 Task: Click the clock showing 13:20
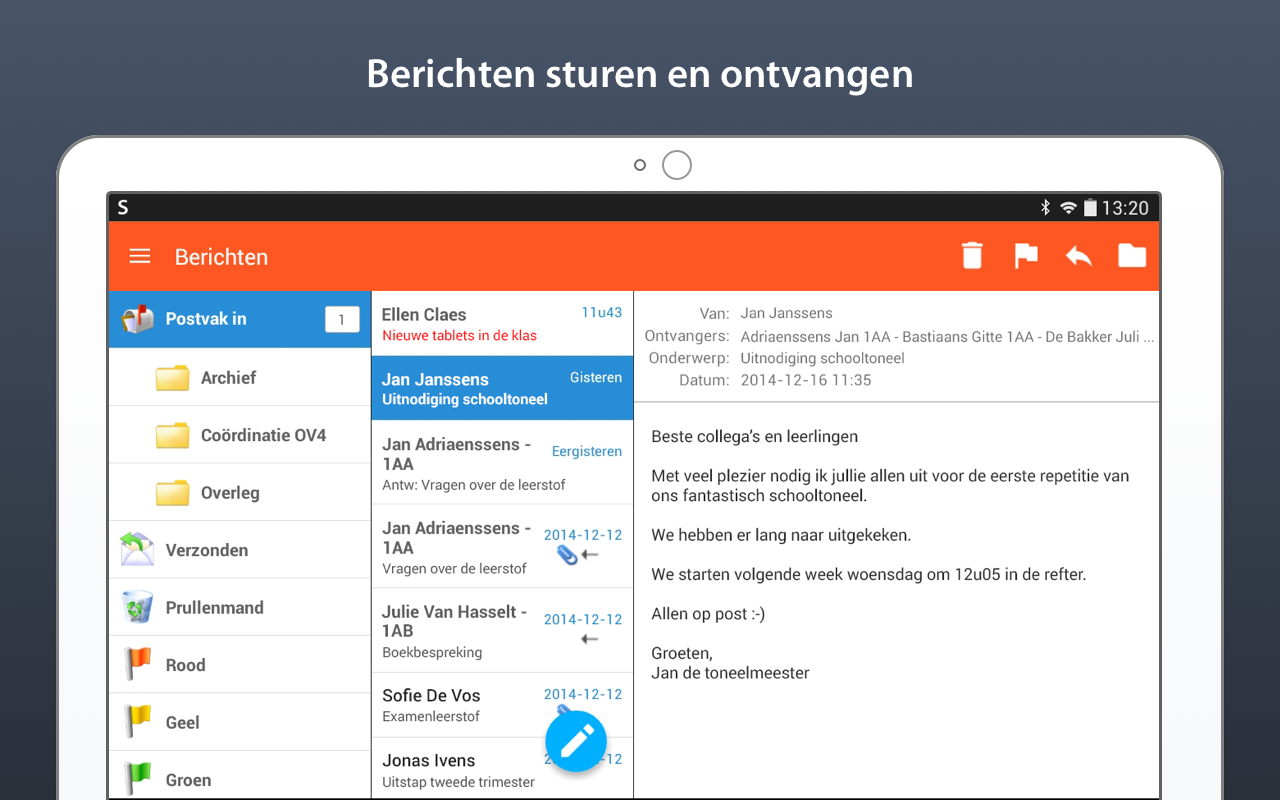[1125, 207]
